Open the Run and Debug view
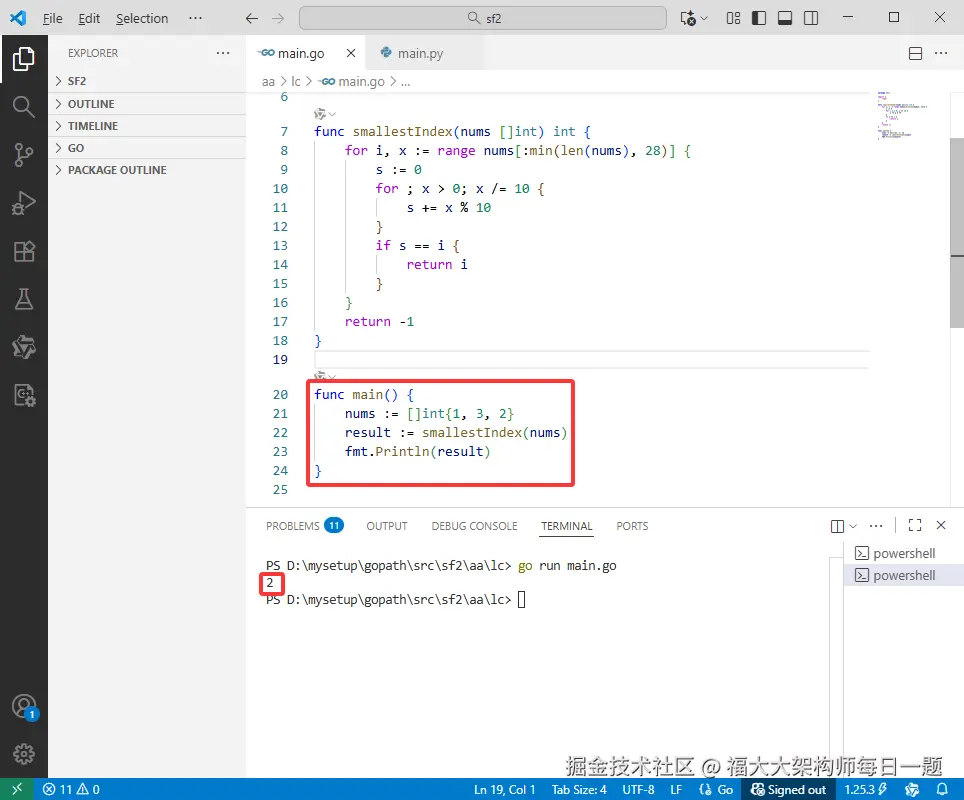This screenshot has width=964, height=800. 23,203
